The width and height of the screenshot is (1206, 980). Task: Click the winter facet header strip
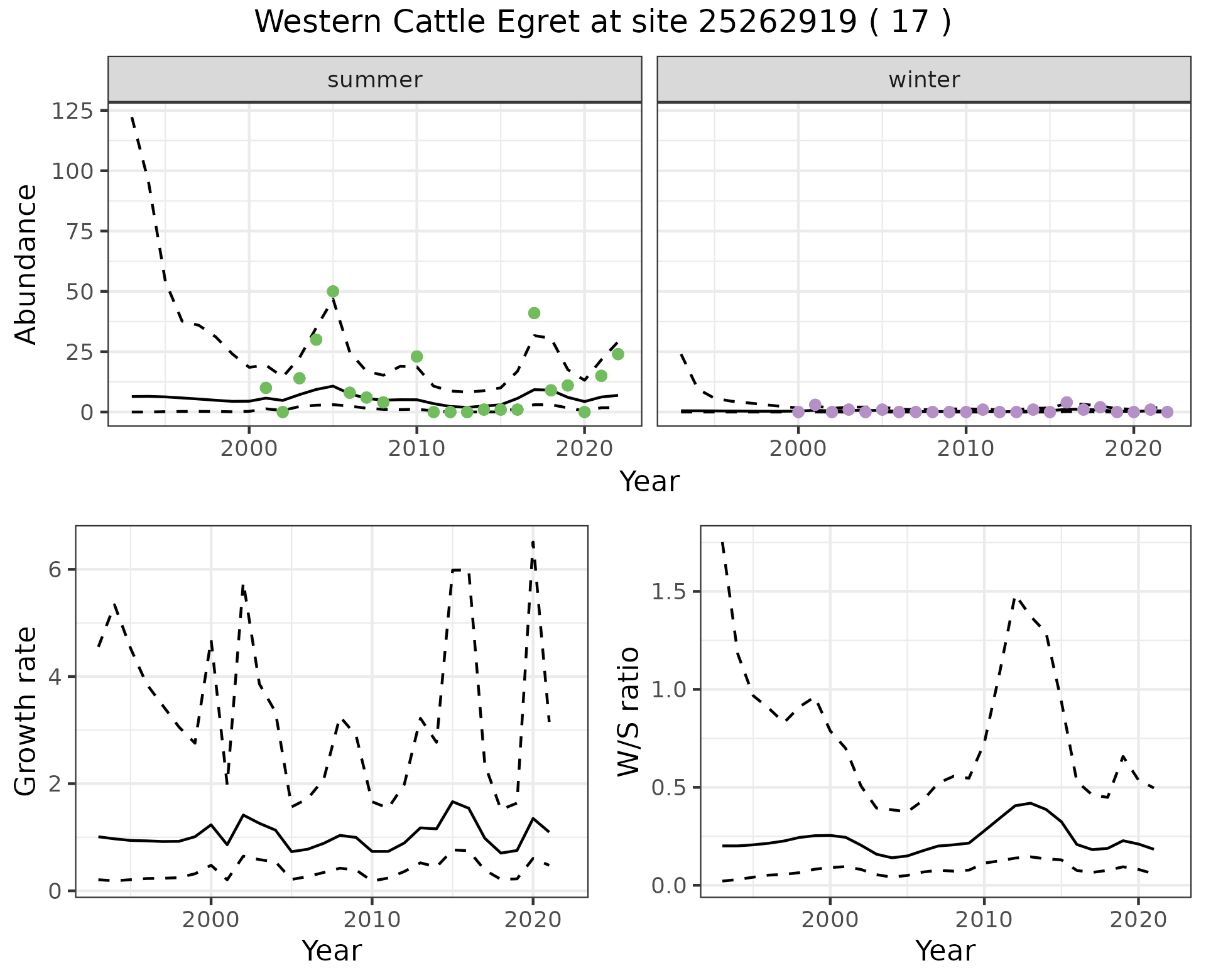[x=923, y=80]
